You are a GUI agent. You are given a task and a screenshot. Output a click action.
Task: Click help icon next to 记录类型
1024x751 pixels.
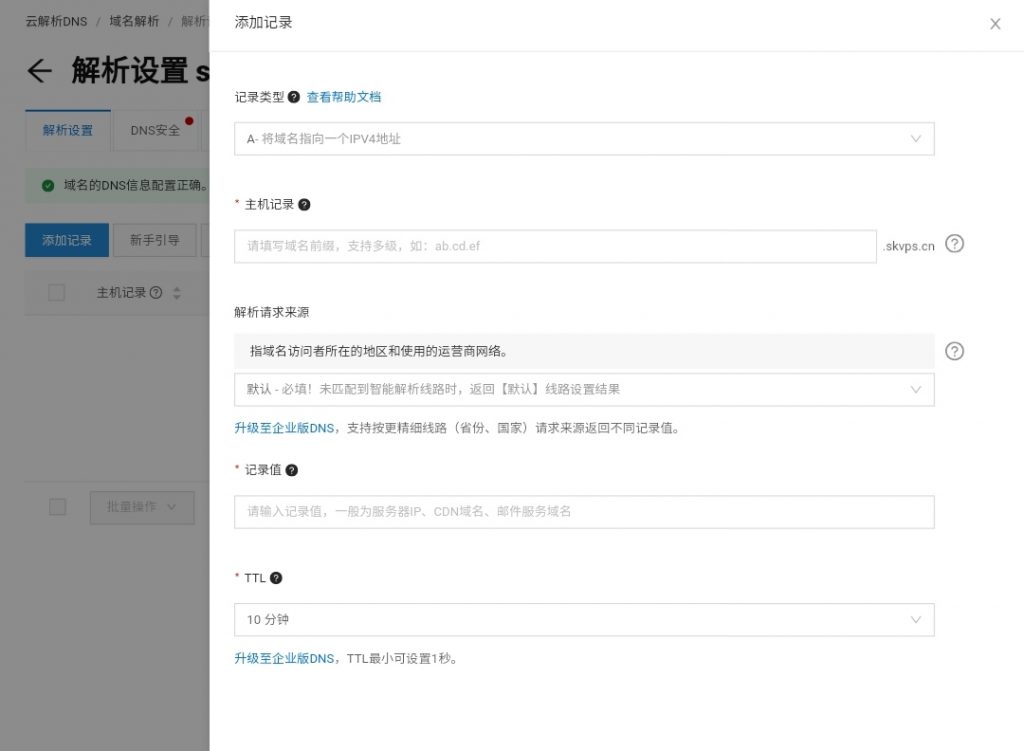tap(294, 97)
